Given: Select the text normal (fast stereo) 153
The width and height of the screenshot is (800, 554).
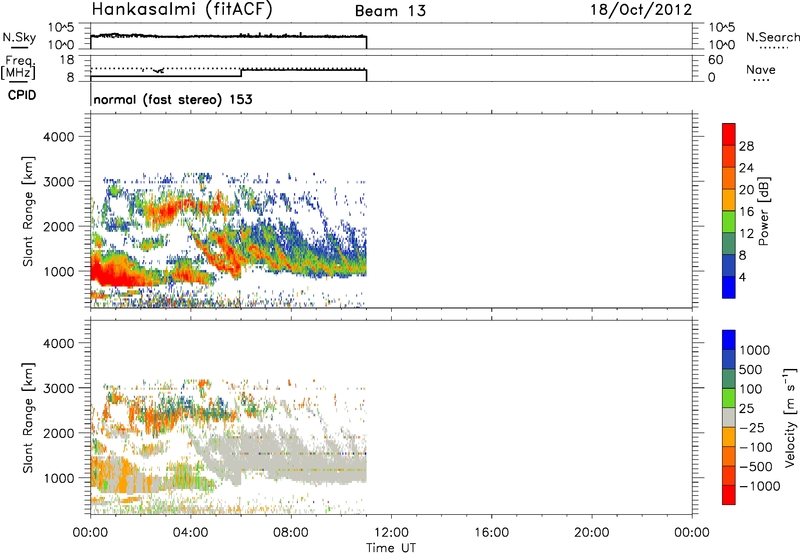Looking at the screenshot, I should pyautogui.click(x=173, y=99).
